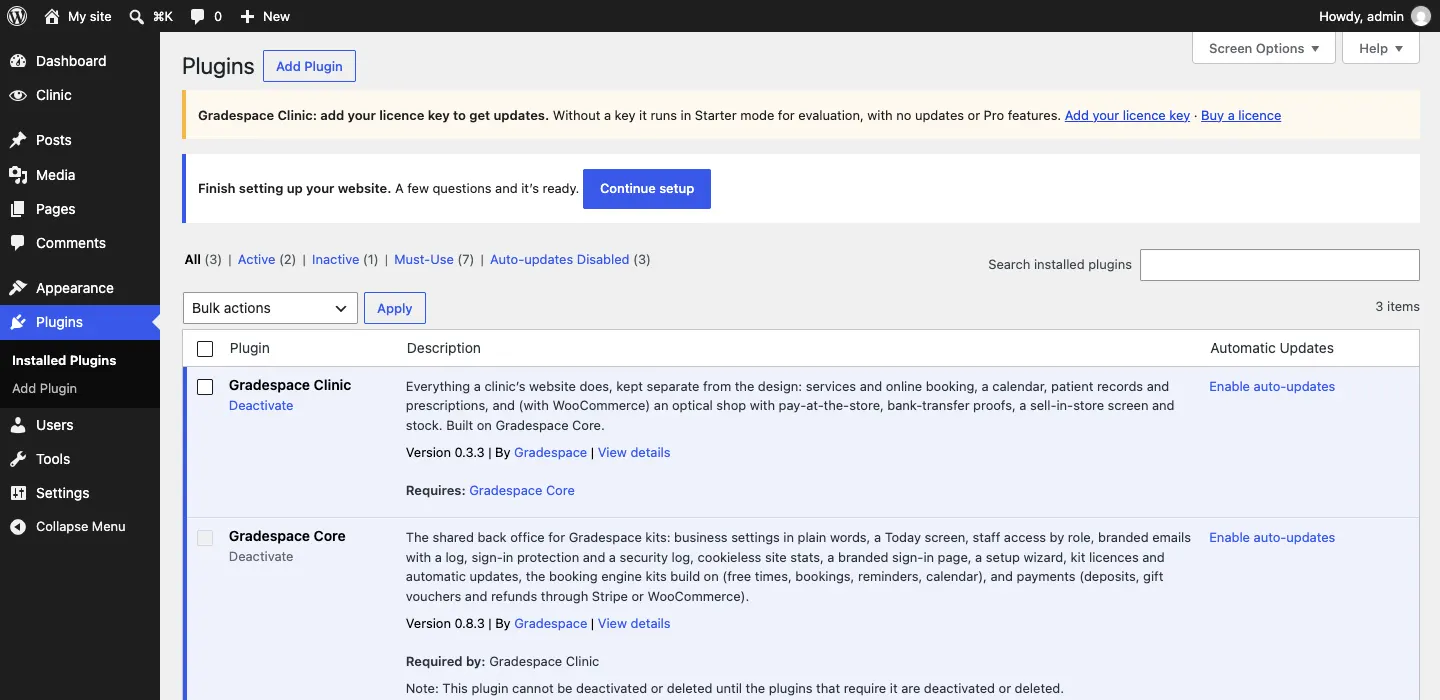Click the Appearance brush icon in sidebar
Screen dimensions: 1440x700
(18, 288)
